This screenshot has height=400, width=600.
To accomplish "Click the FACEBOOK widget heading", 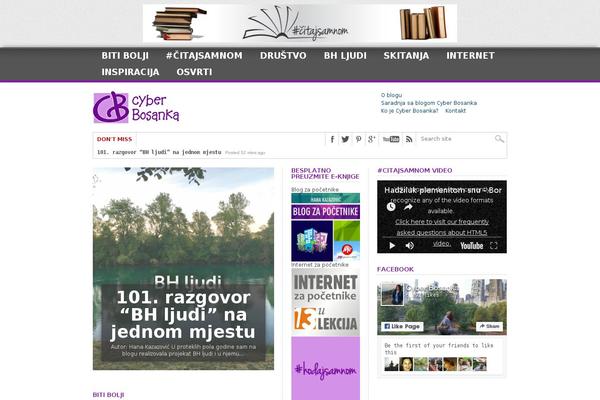I will click(395, 269).
